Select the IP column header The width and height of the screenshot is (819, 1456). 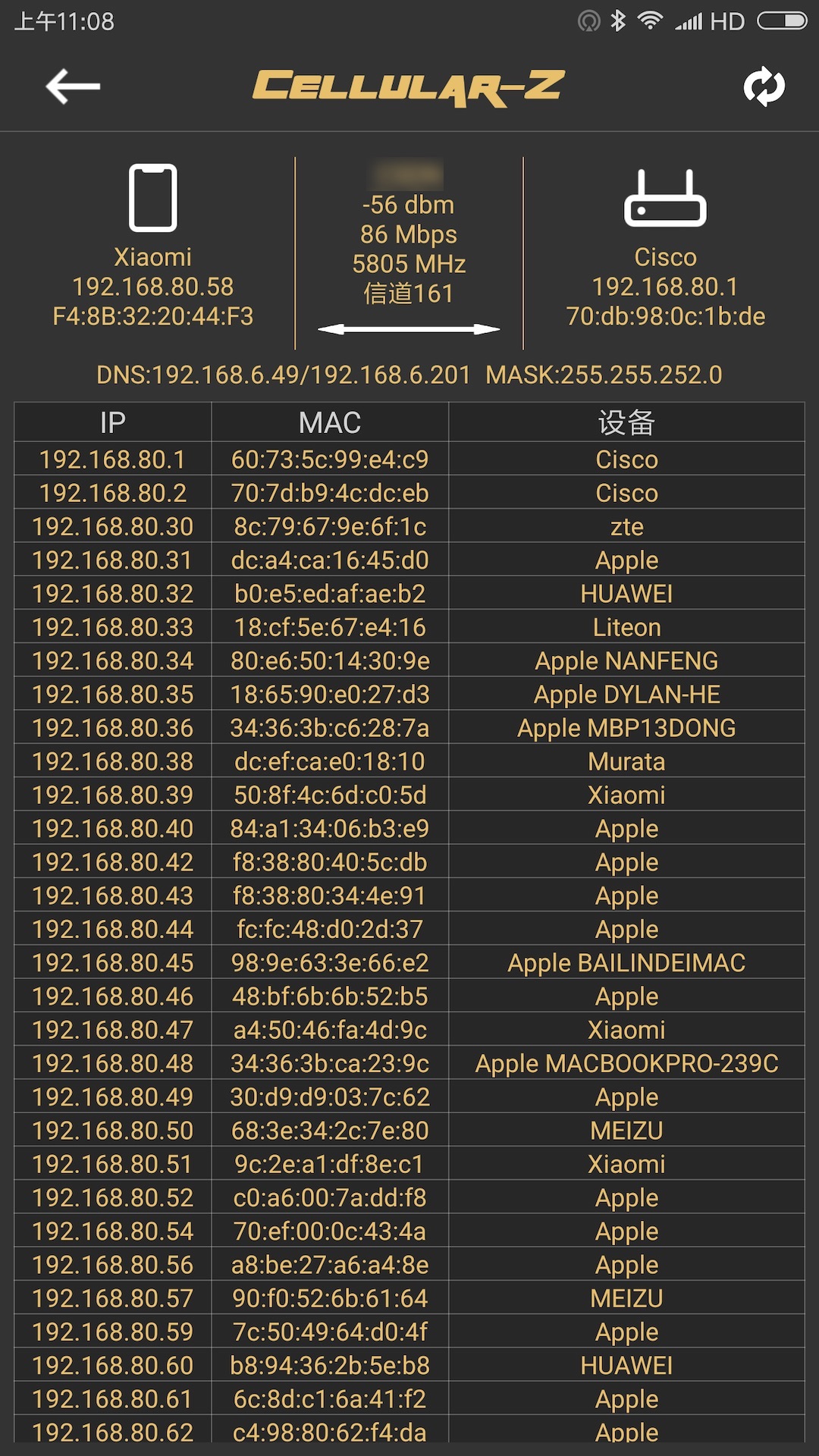click(113, 422)
